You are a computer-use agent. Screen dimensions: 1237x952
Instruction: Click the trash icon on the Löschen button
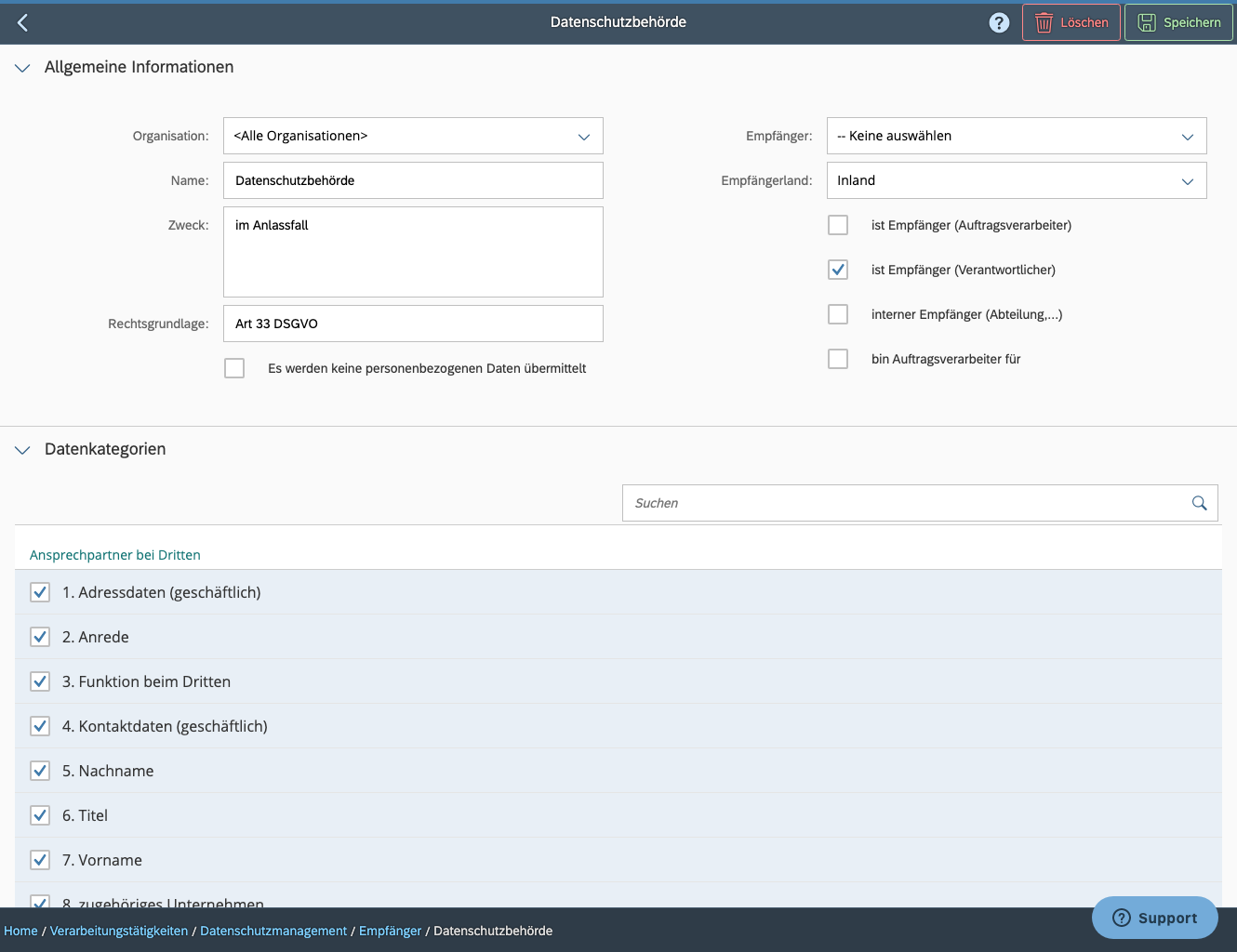pyautogui.click(x=1045, y=21)
